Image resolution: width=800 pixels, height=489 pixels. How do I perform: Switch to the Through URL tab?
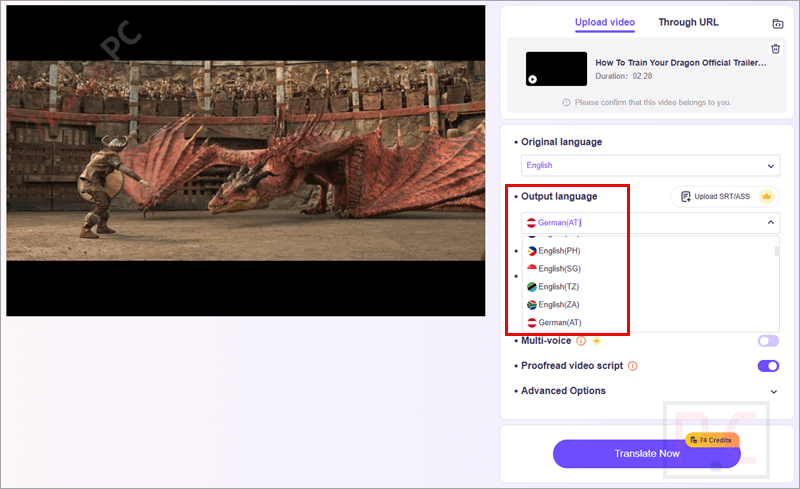[688, 22]
